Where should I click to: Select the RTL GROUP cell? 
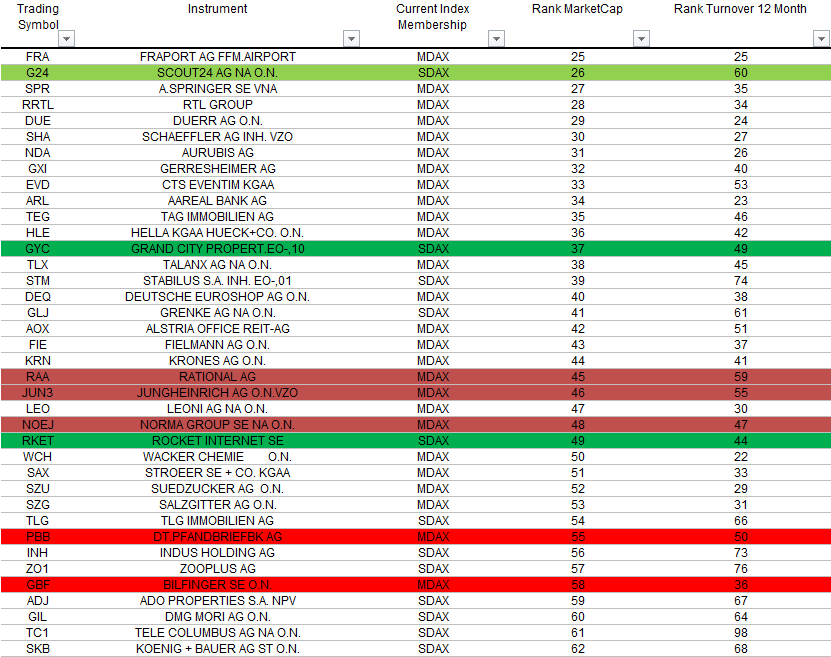point(217,104)
